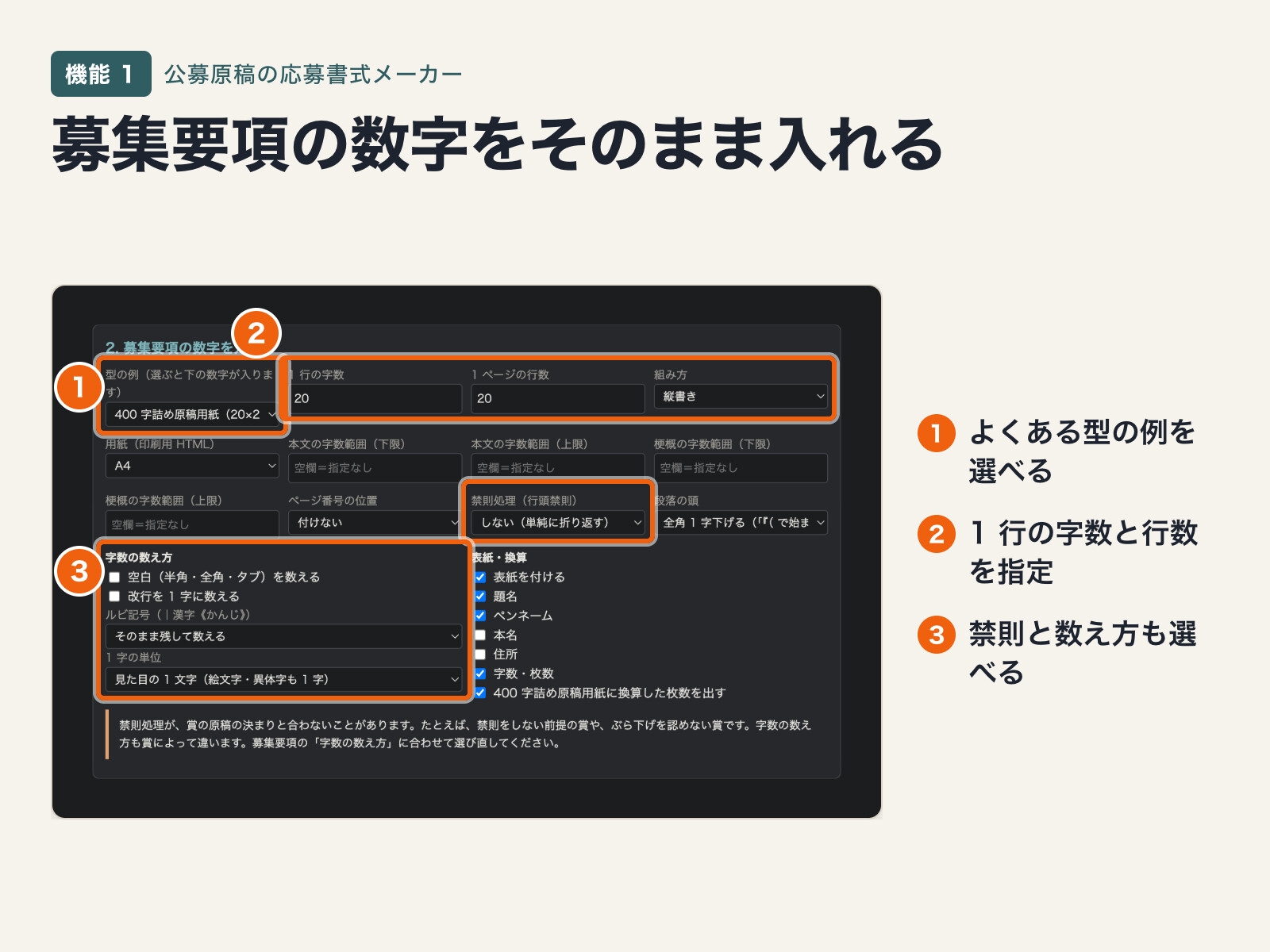
Task: Click the 禁則と数え方も選べる caption
Action: [x=1082, y=653]
